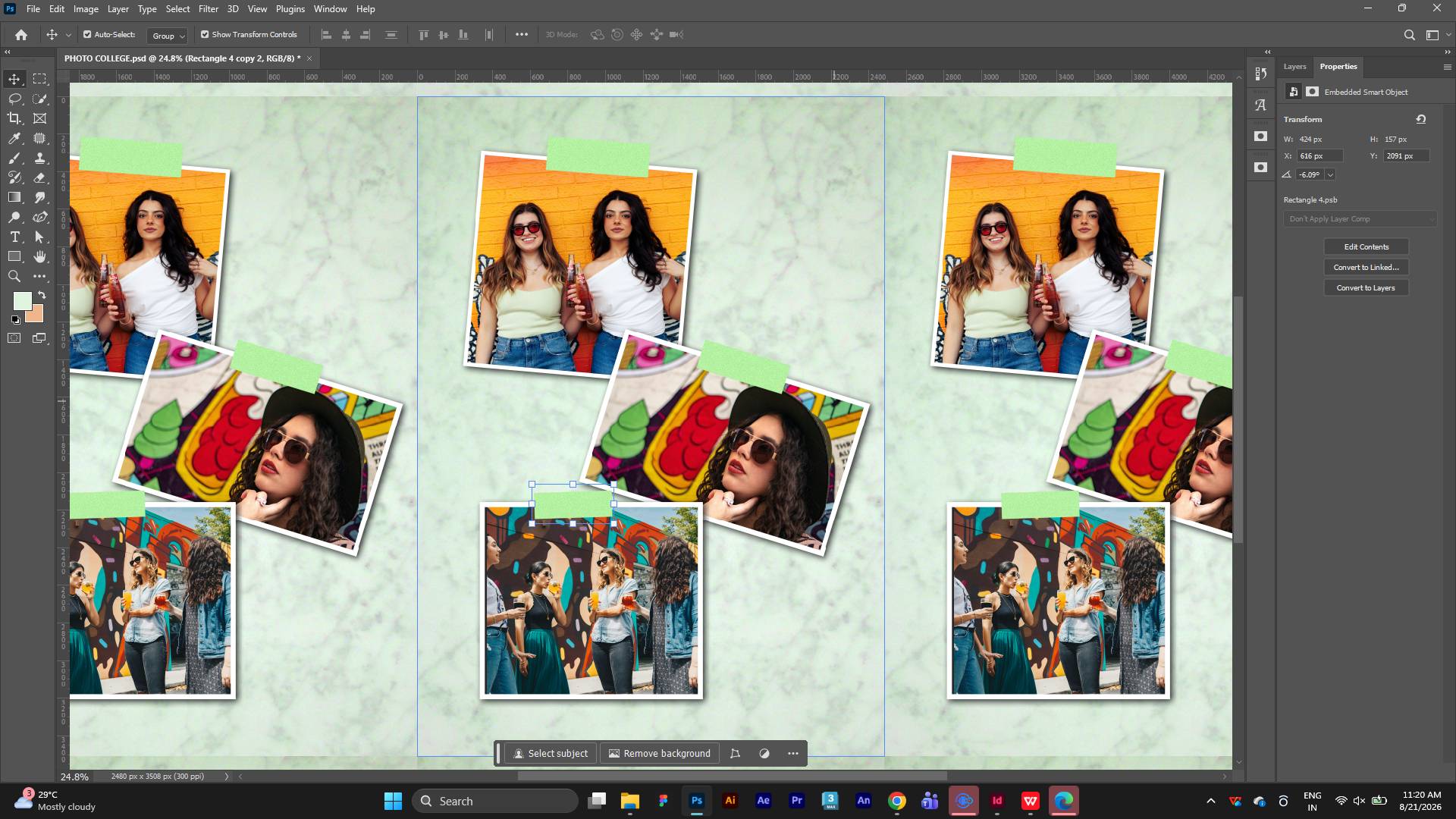This screenshot has width=1456, height=819.
Task: Select the Lasso tool
Action: pyautogui.click(x=14, y=99)
